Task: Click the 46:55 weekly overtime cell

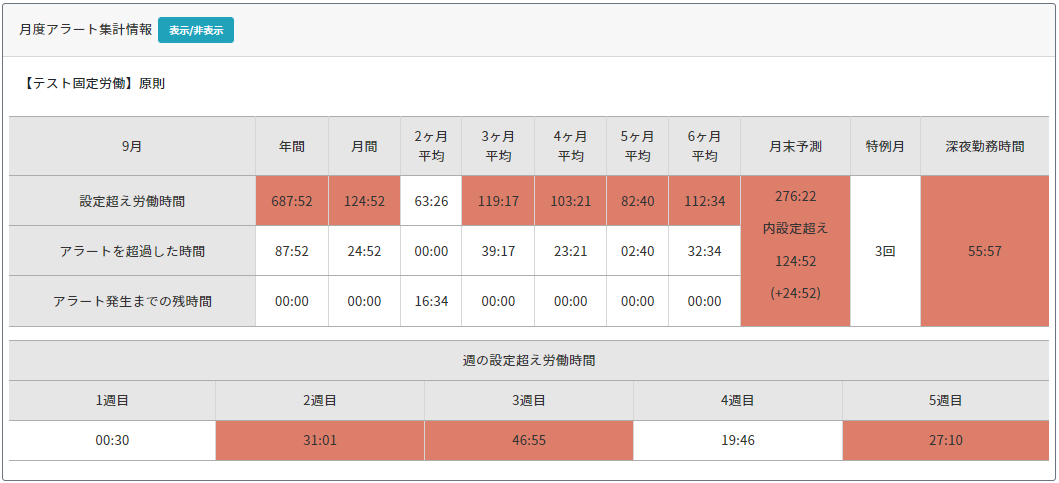Action: pyautogui.click(x=529, y=440)
